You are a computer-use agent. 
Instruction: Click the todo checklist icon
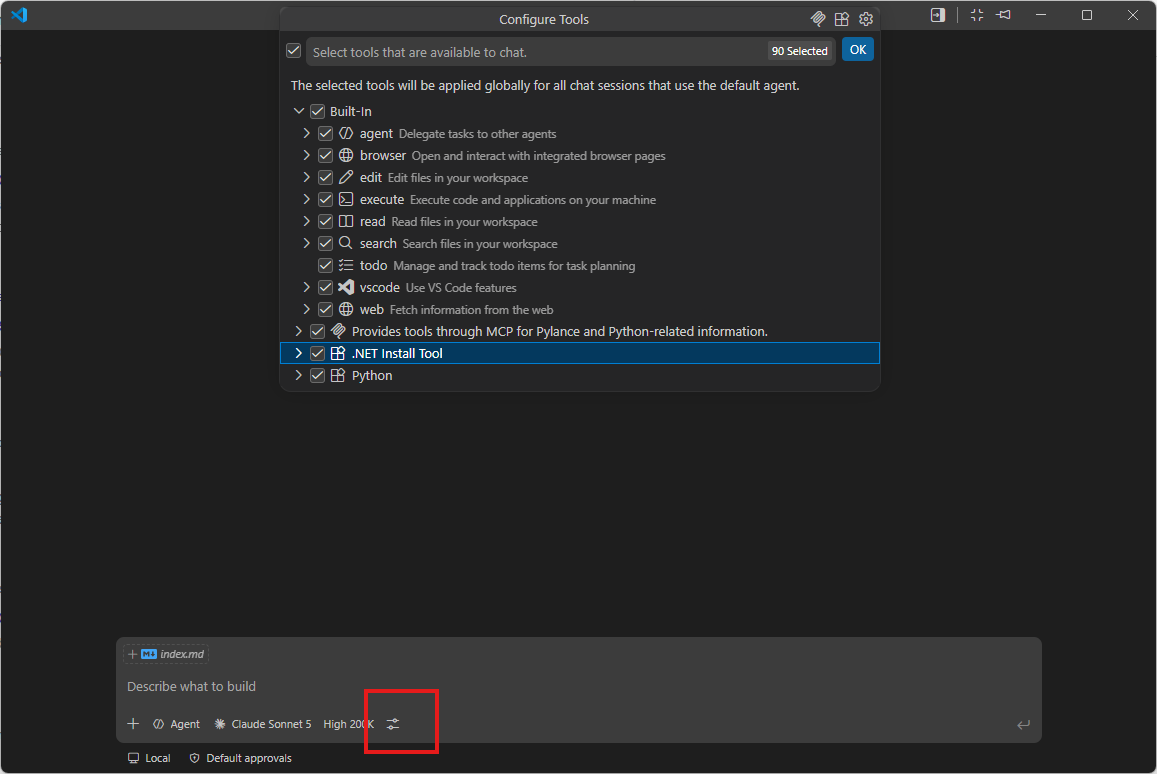pyautogui.click(x=346, y=266)
